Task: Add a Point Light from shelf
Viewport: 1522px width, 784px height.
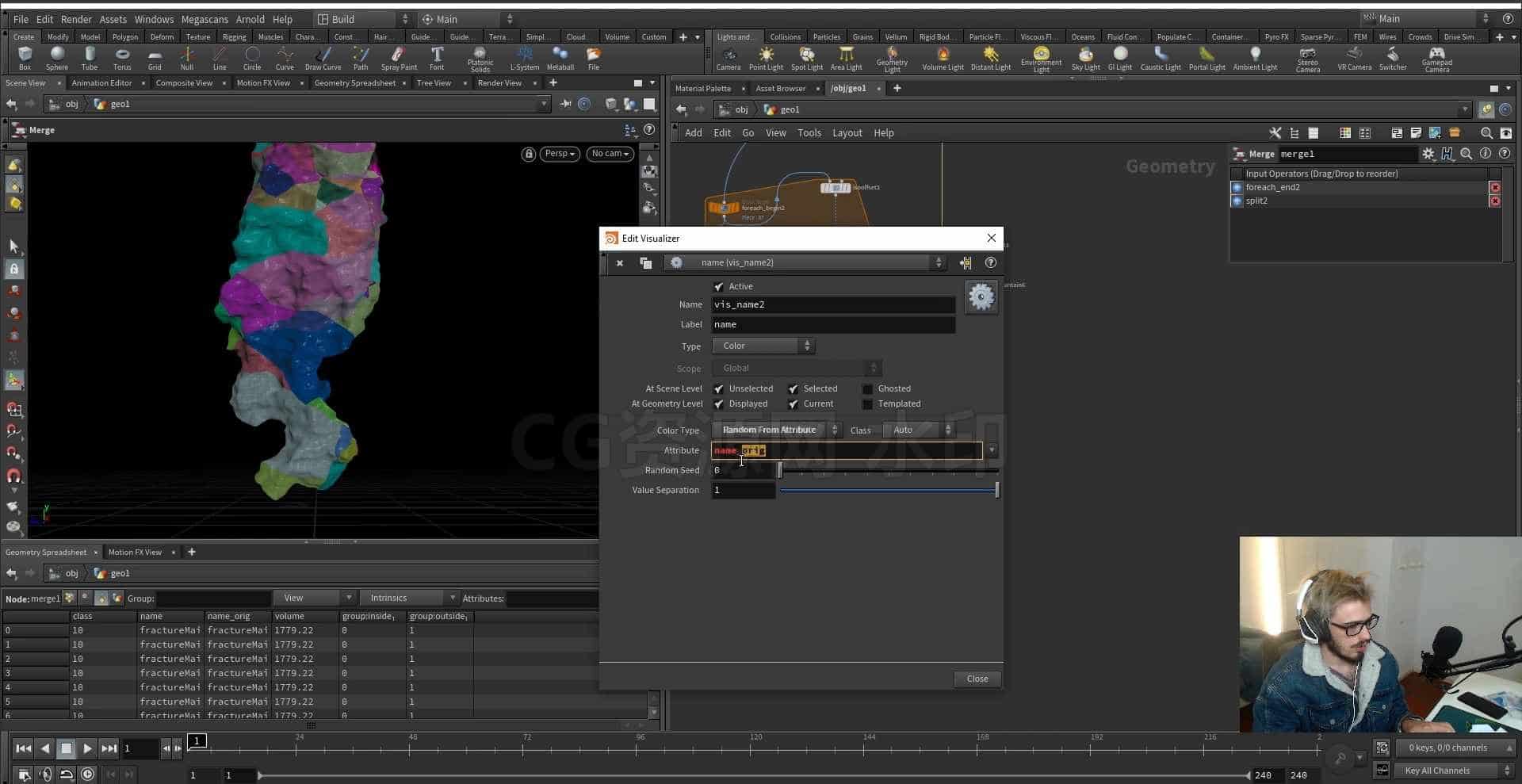Action: coord(766,58)
